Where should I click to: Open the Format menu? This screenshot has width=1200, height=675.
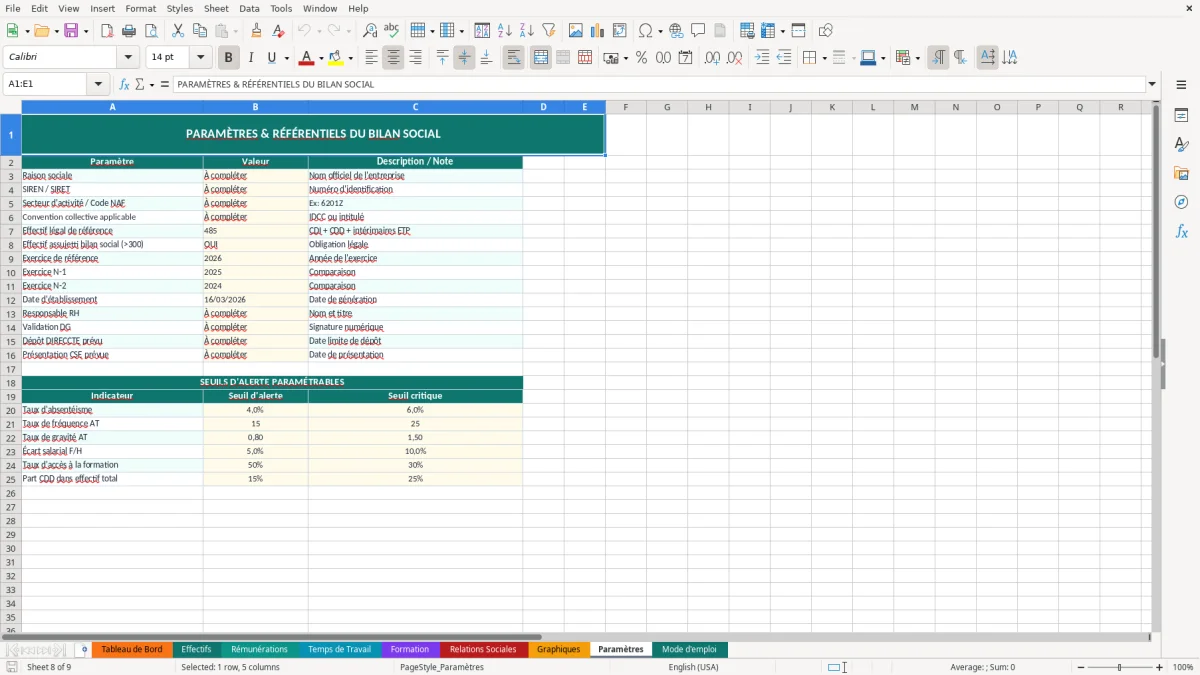[x=140, y=8]
